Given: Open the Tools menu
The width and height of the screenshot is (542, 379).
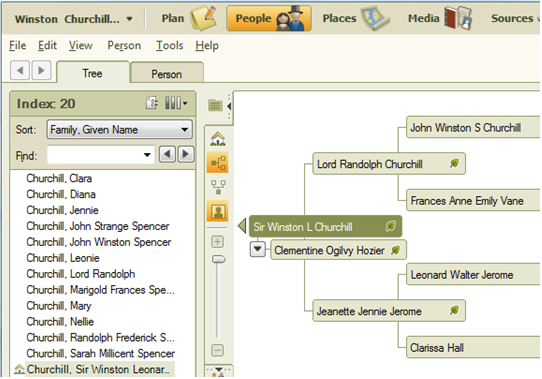Looking at the screenshot, I should tap(169, 45).
